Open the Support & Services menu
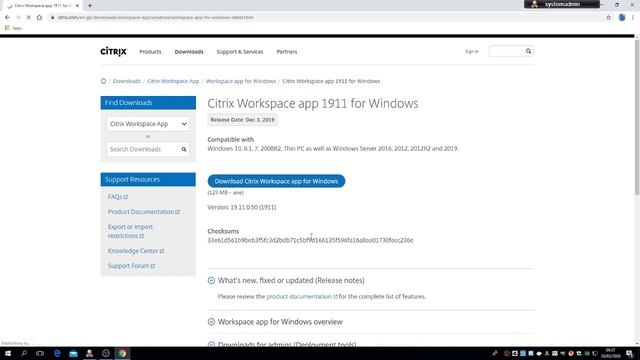 [240, 52]
